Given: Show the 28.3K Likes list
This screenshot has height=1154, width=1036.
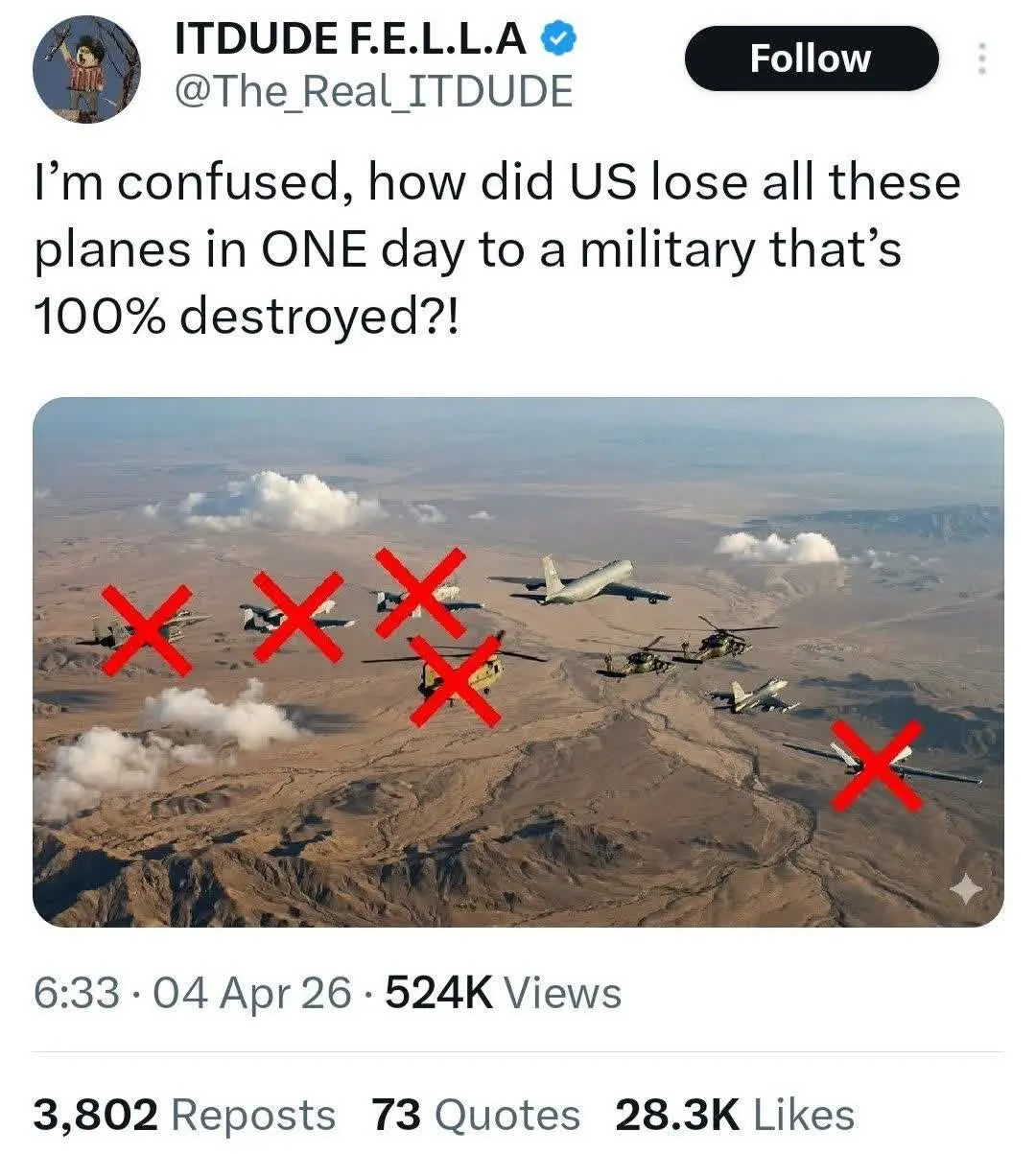Looking at the screenshot, I should 734,1115.
